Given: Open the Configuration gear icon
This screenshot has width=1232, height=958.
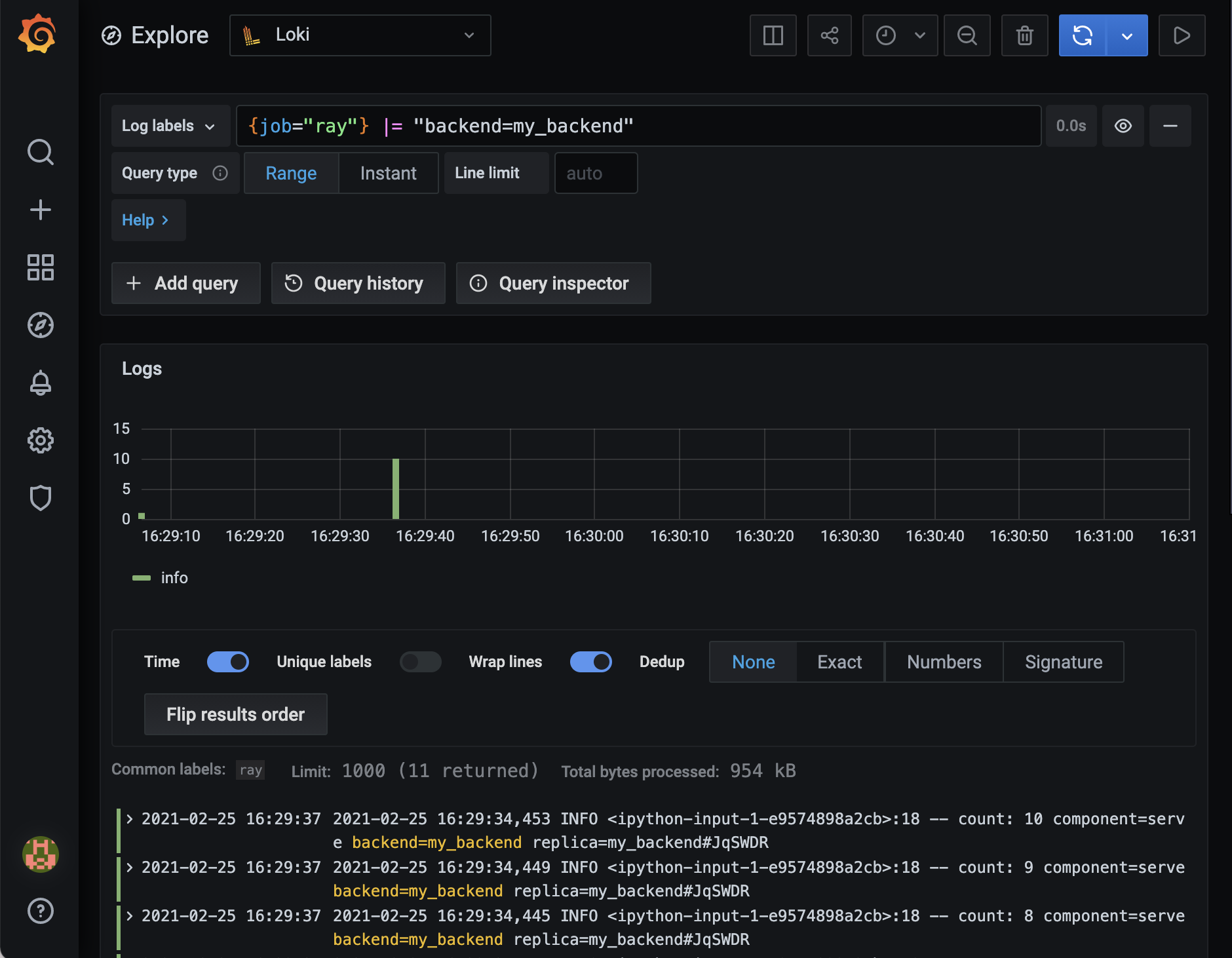Looking at the screenshot, I should pyautogui.click(x=40, y=440).
